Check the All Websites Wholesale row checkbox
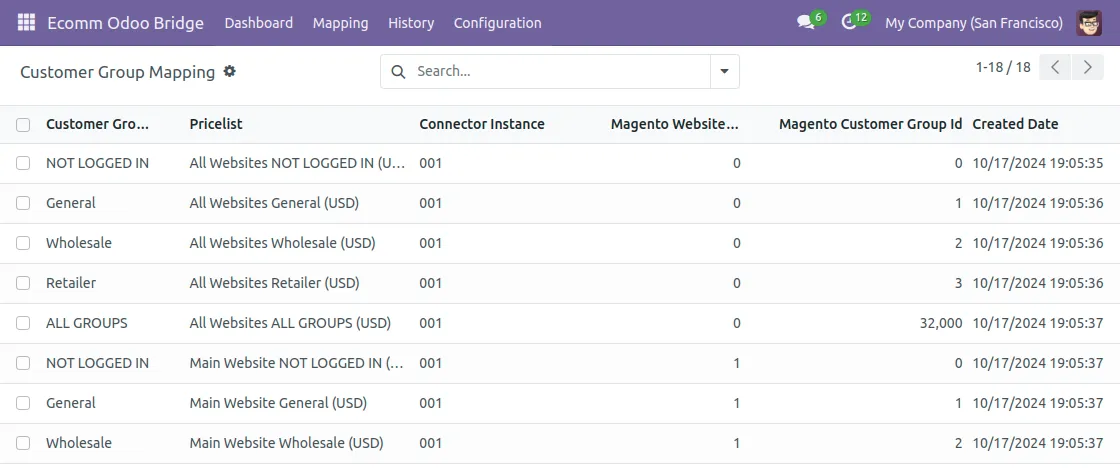 23,243
